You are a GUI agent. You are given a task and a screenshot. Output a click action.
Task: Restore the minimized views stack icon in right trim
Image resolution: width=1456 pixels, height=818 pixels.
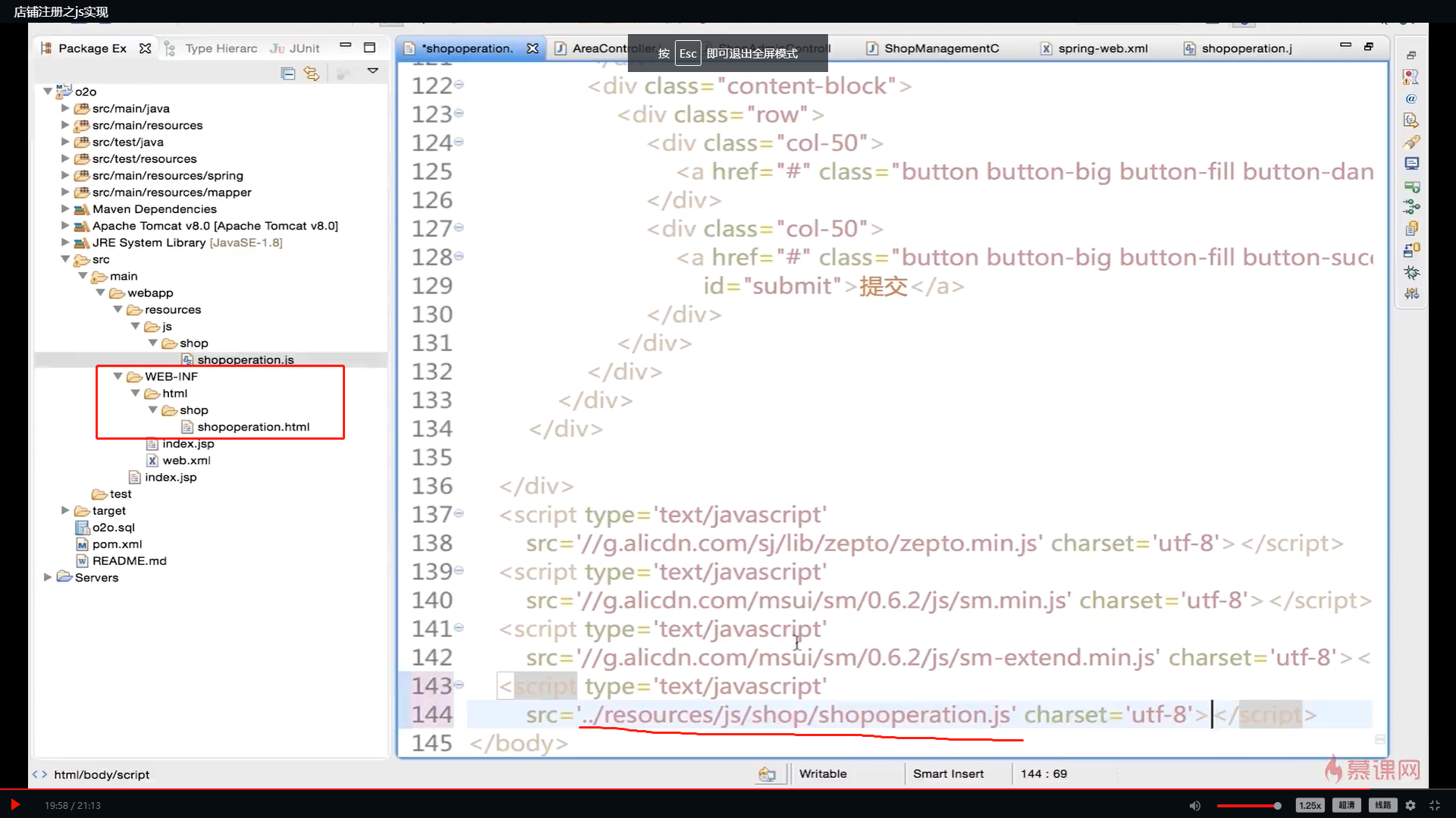[1411, 55]
